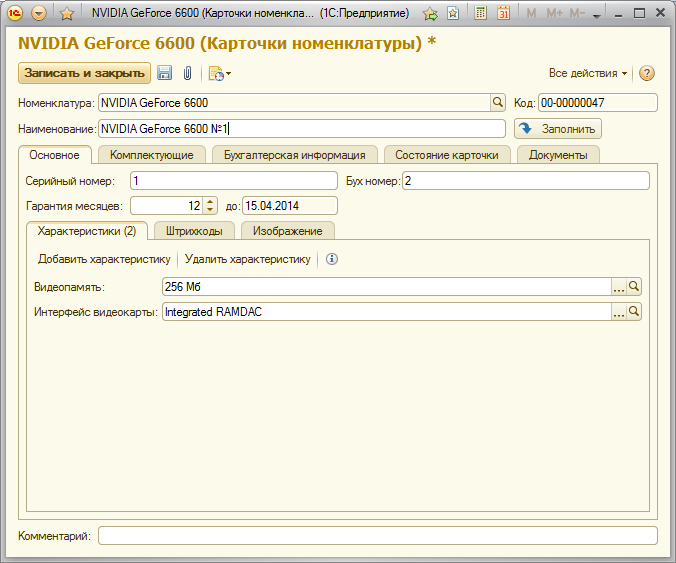Click the Наименование input field

point(302,128)
